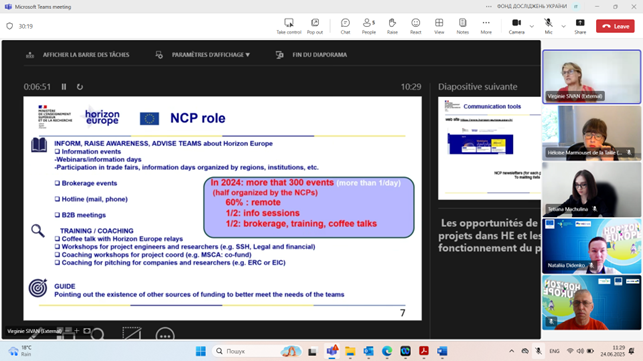Select Natalia Didenko video tile
Screen dimensions: 643x361
591,246
